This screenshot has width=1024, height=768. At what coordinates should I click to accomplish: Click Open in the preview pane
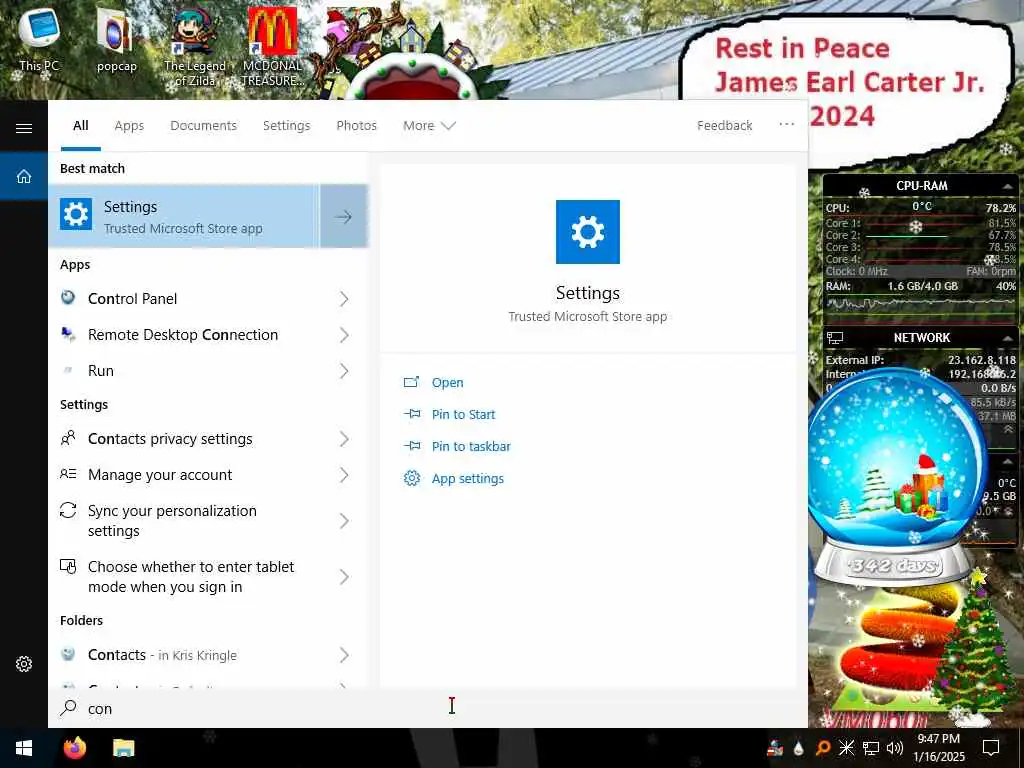click(x=447, y=383)
